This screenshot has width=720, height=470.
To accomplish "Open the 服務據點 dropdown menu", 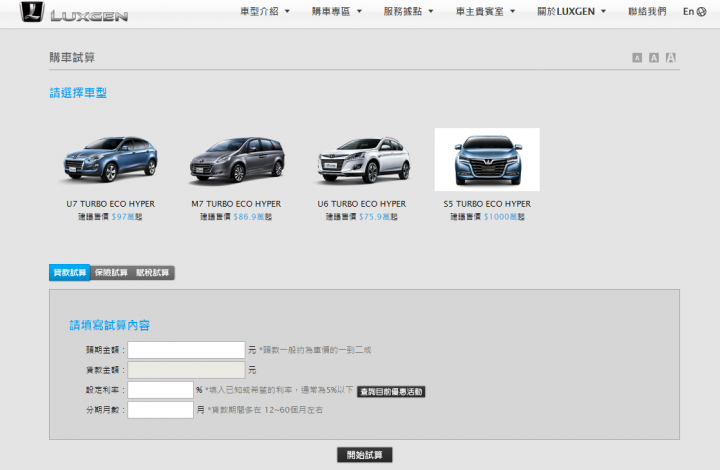I will [x=408, y=11].
